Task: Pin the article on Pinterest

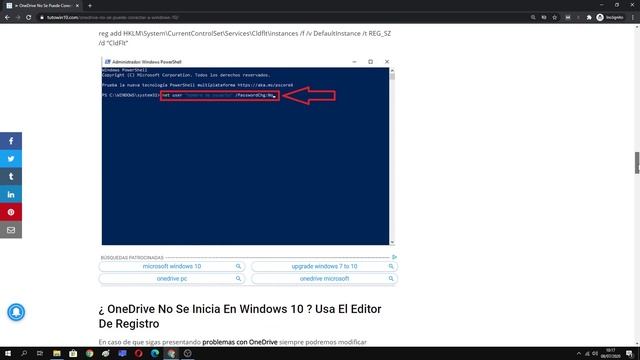Action: pos(11,212)
